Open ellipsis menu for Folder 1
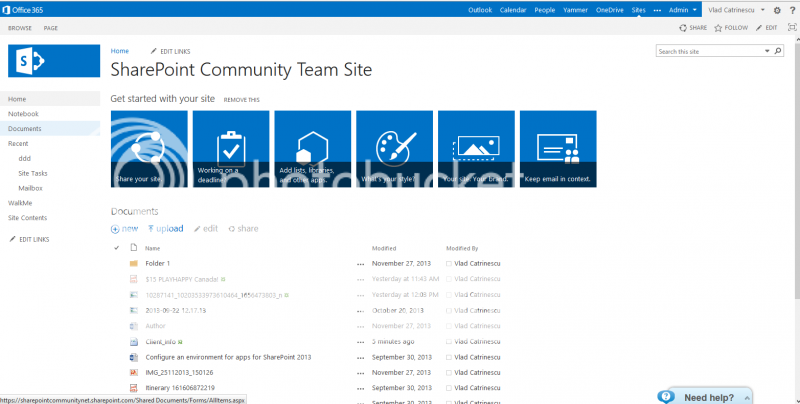 pyautogui.click(x=360, y=263)
